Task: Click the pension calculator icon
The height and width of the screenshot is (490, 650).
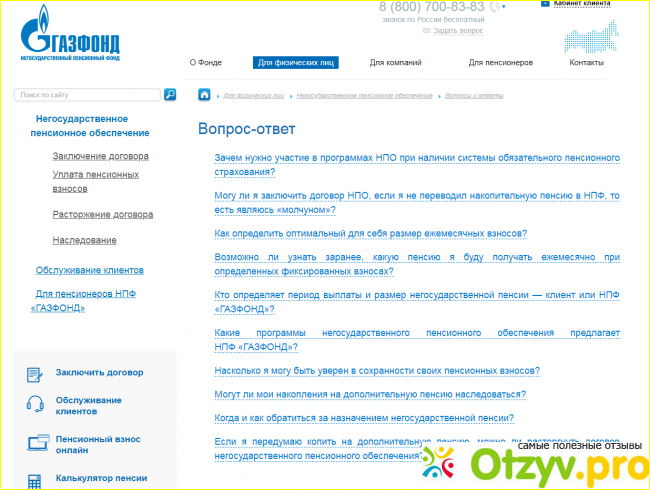Action: [x=35, y=479]
